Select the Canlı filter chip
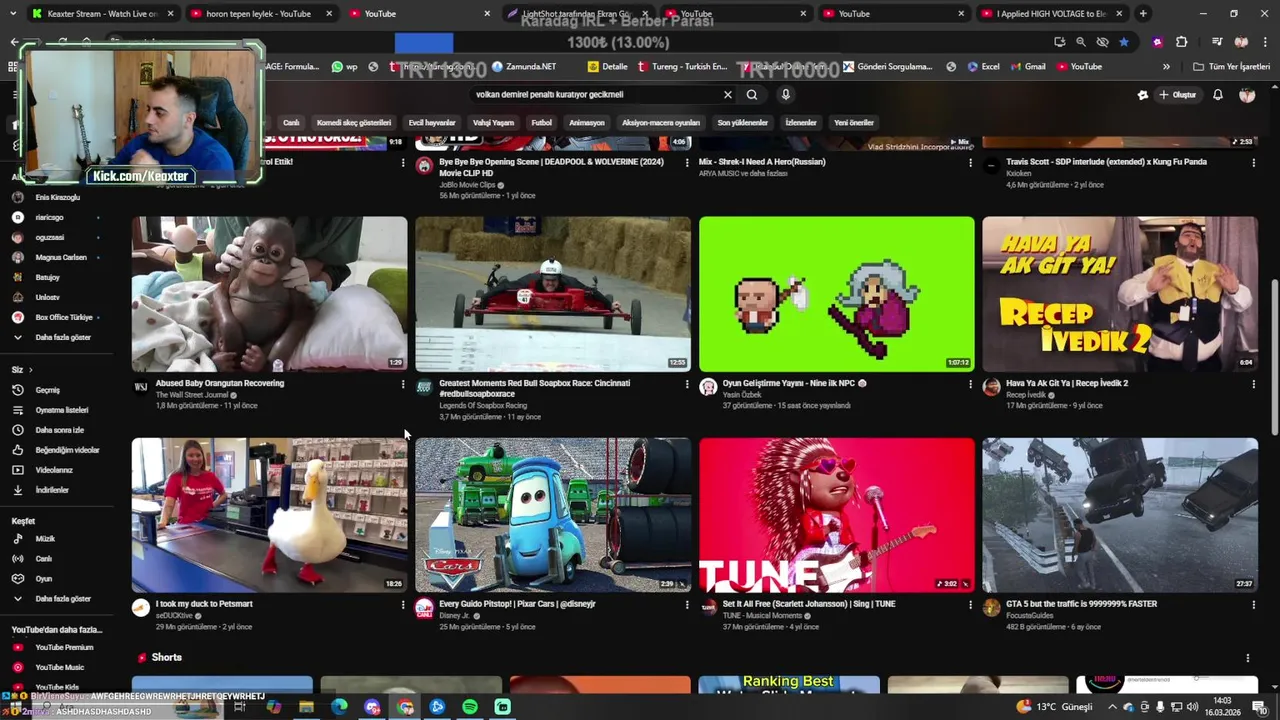The height and width of the screenshot is (720, 1280). (x=291, y=123)
